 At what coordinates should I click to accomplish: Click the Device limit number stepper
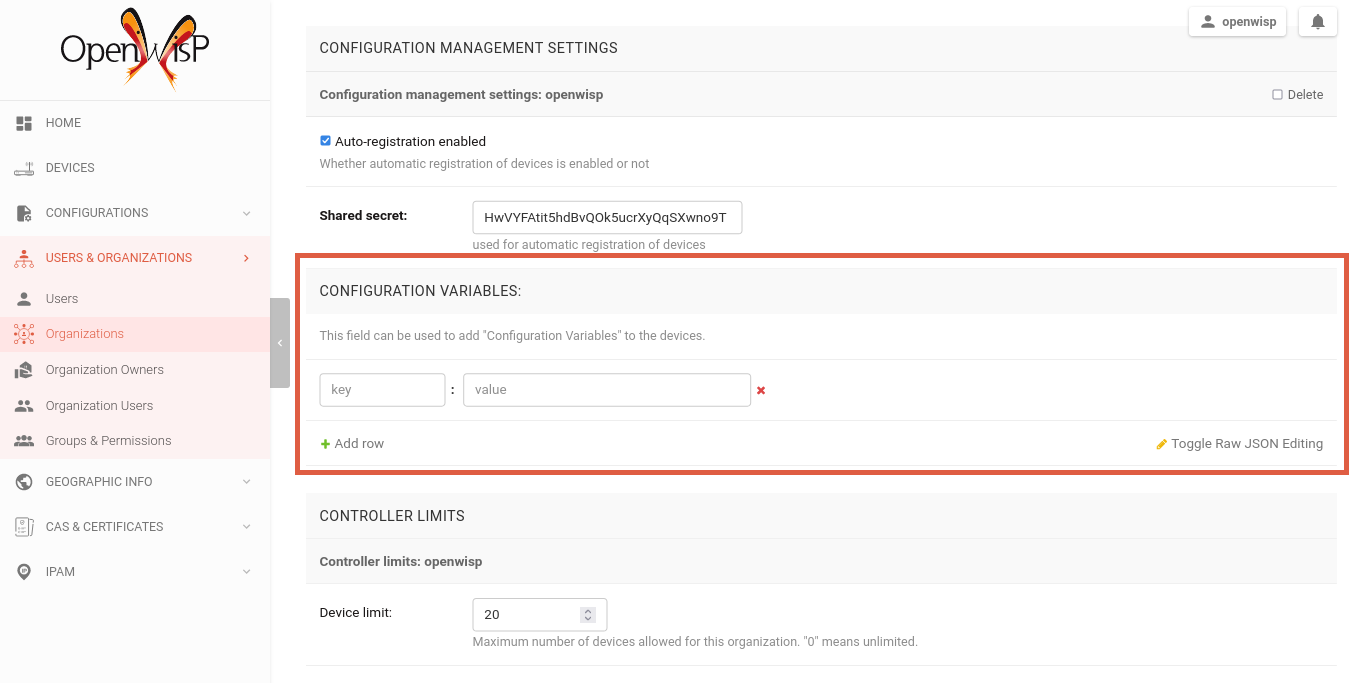click(x=588, y=615)
